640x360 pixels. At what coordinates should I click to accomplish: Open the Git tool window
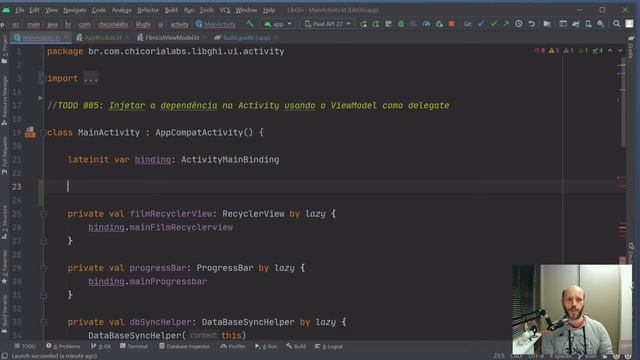point(101,346)
